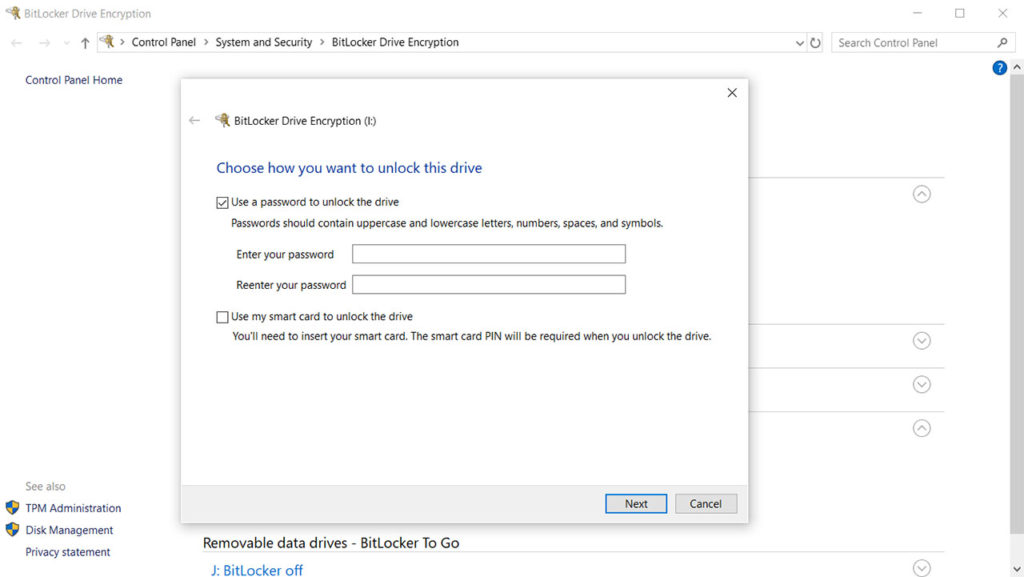
Task: Open the address bar history dropdown
Action: tap(799, 43)
